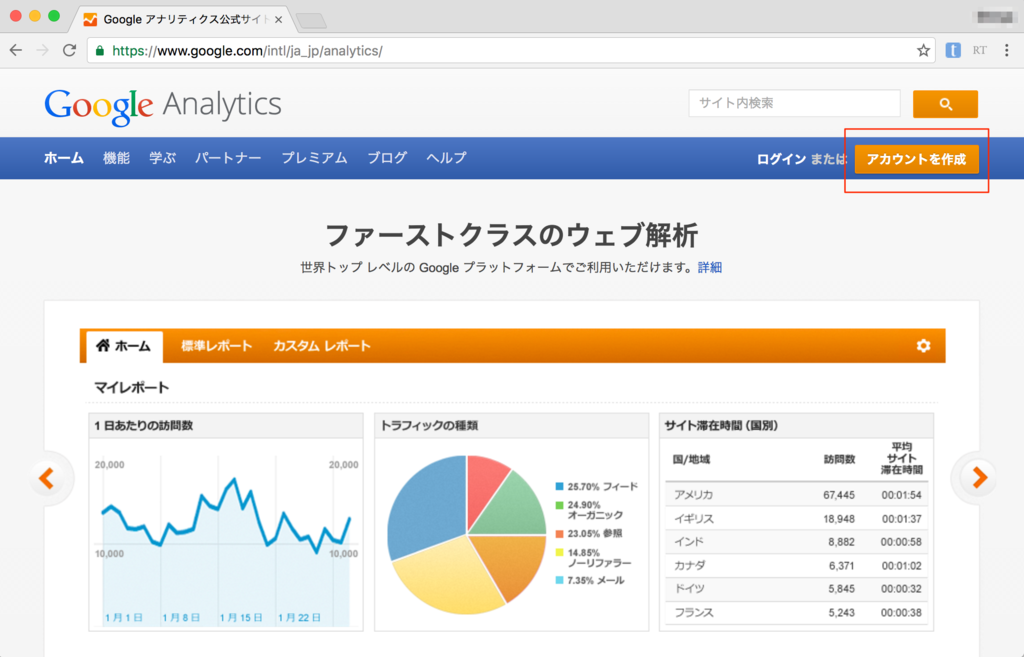This screenshot has height=657, width=1024.
Task: Open the ヘルプ navigation item
Action: 446,158
